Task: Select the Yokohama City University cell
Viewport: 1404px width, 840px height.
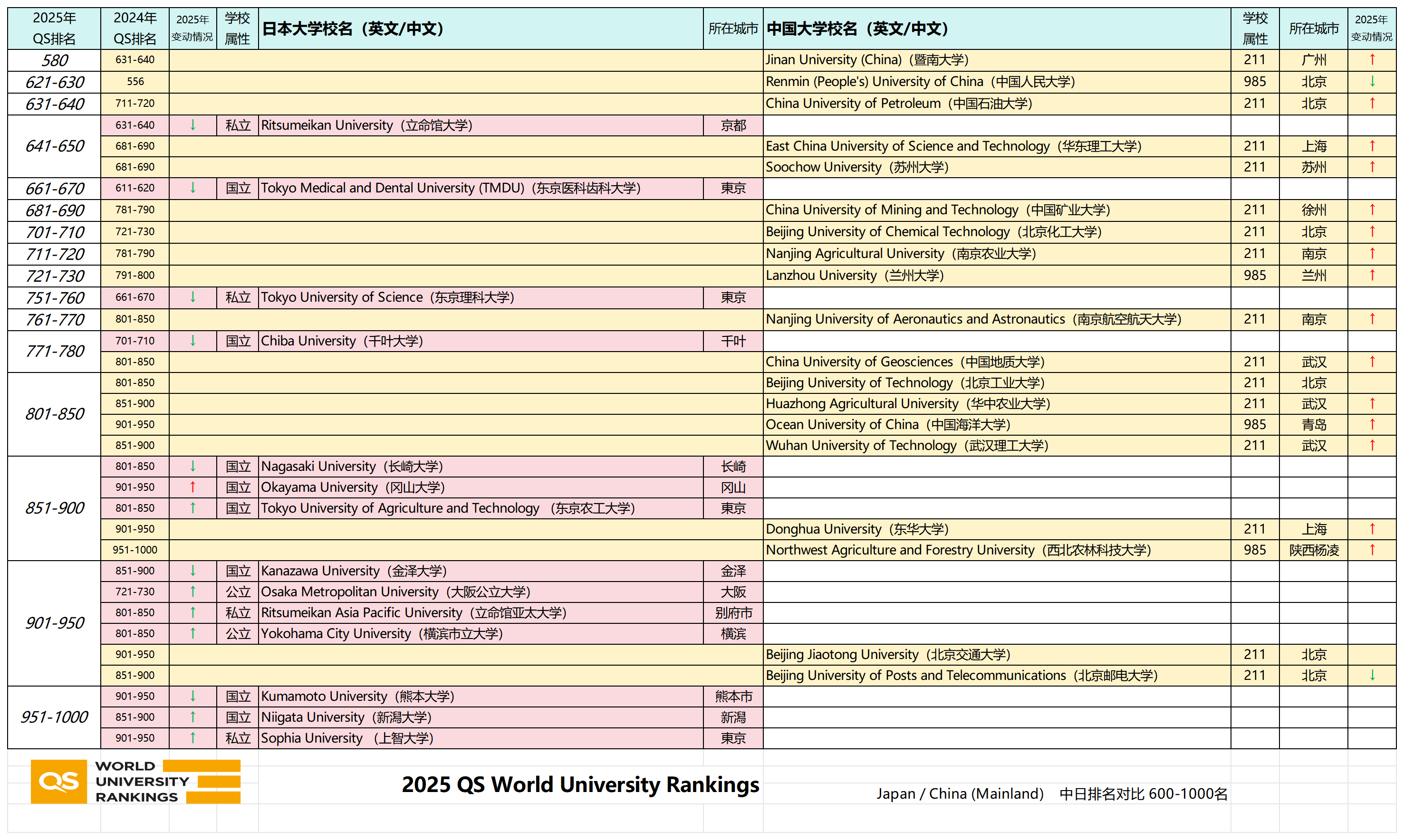Action: point(481,634)
